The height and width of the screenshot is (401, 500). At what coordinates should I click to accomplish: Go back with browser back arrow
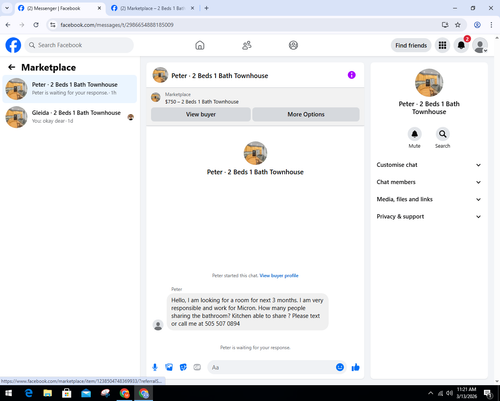[x=8, y=25]
